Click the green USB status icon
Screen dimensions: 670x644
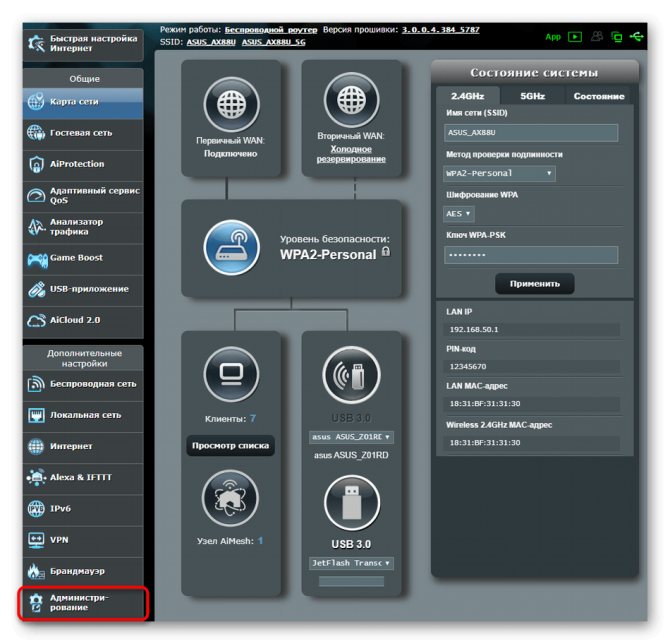click(636, 37)
